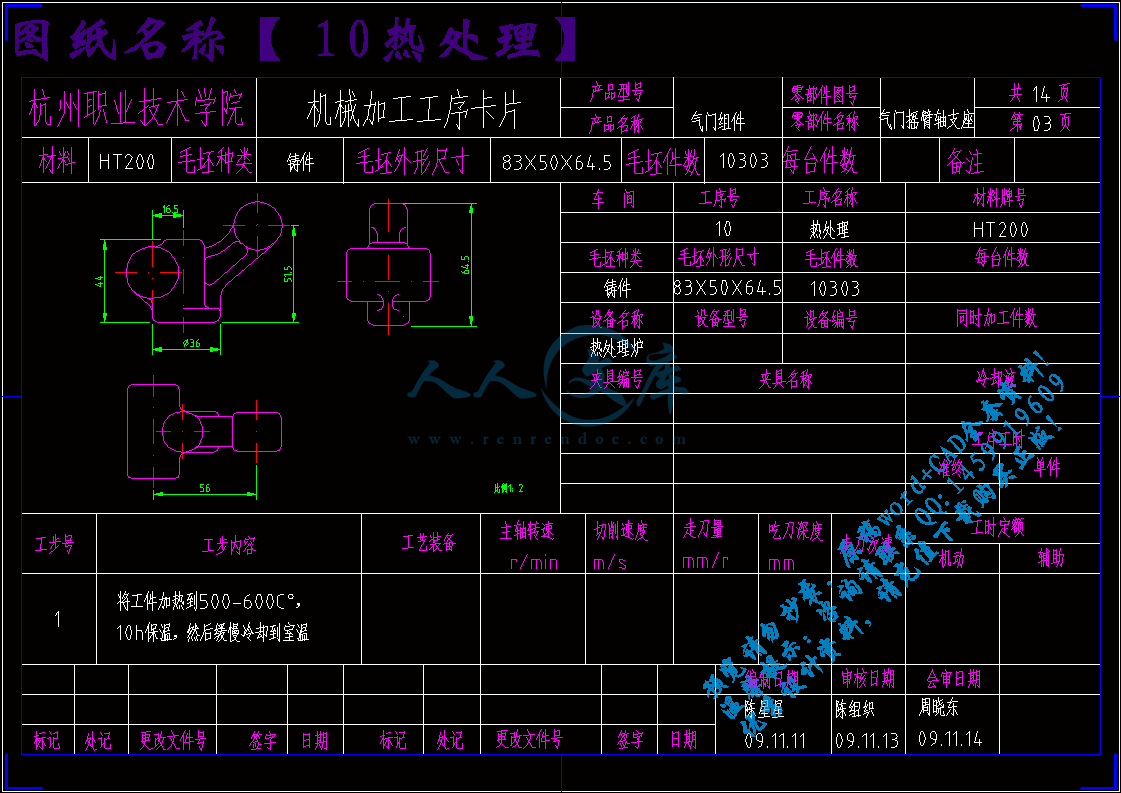The height and width of the screenshot is (793, 1121).
Task: Click the unit label 'mm/r'
Action: coord(705,561)
